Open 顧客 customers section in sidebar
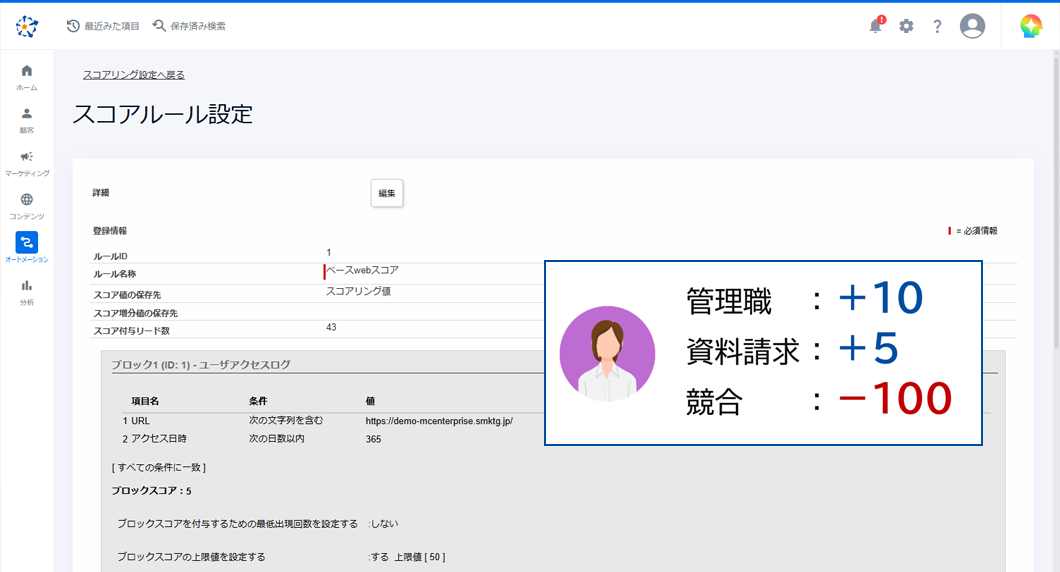Image resolution: width=1060 pixels, height=572 pixels. 27,120
